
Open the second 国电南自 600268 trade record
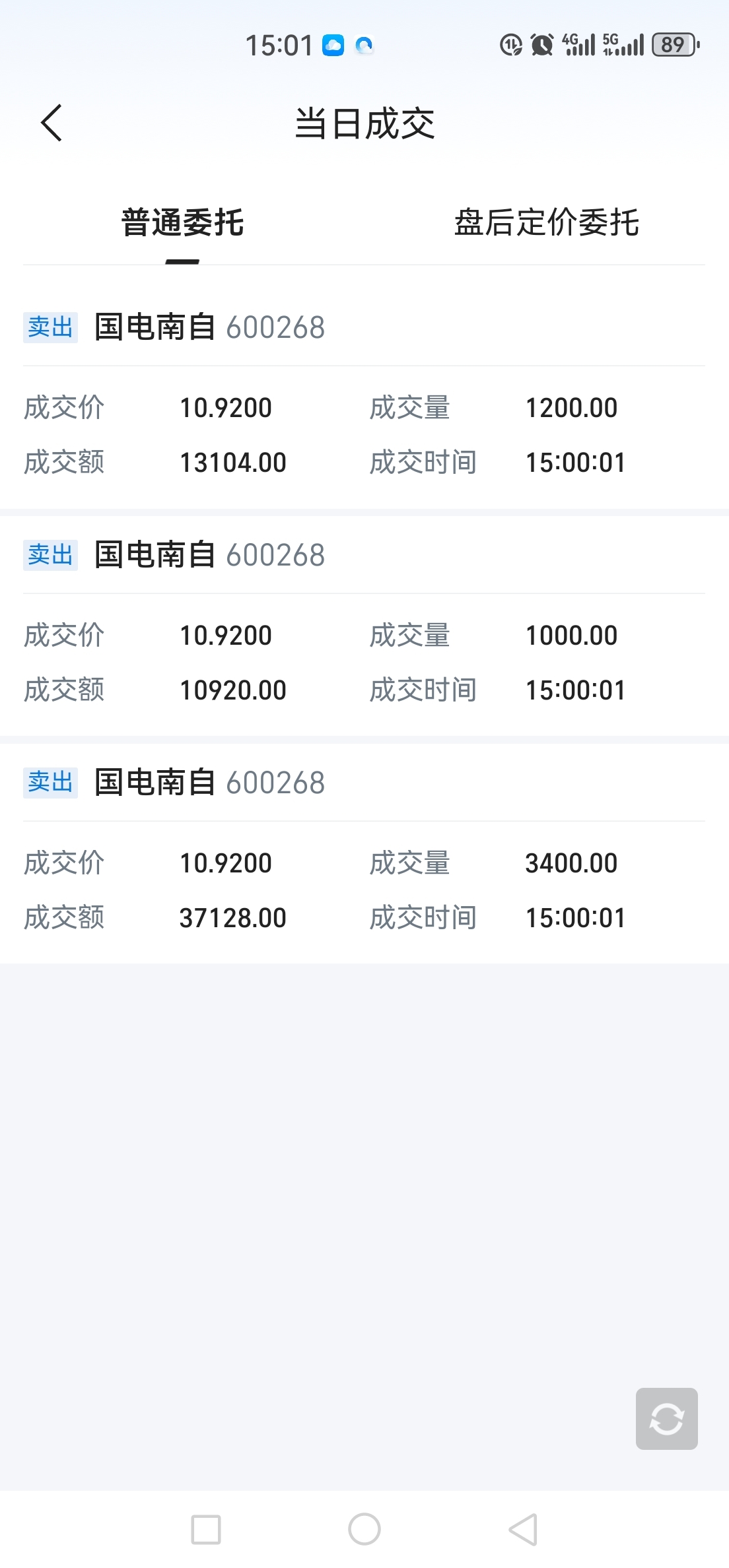(364, 622)
